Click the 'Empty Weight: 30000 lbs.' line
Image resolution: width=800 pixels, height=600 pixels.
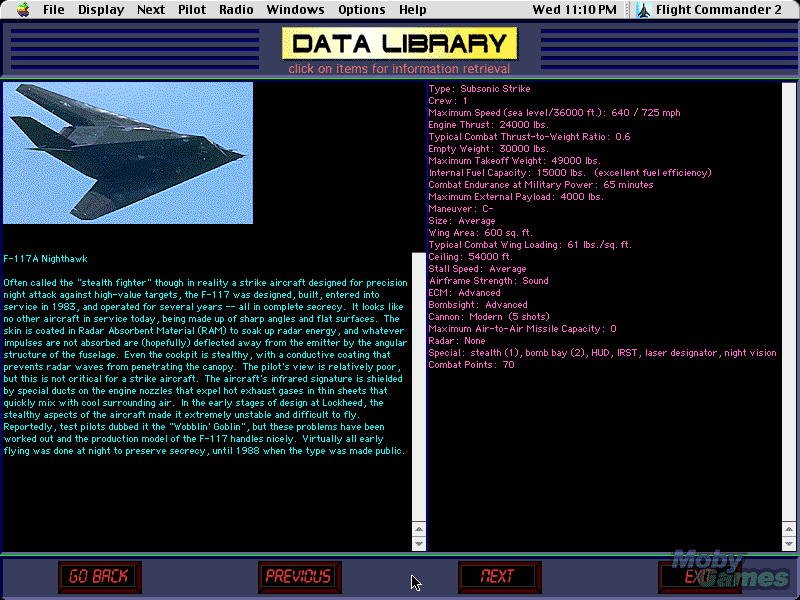488,148
